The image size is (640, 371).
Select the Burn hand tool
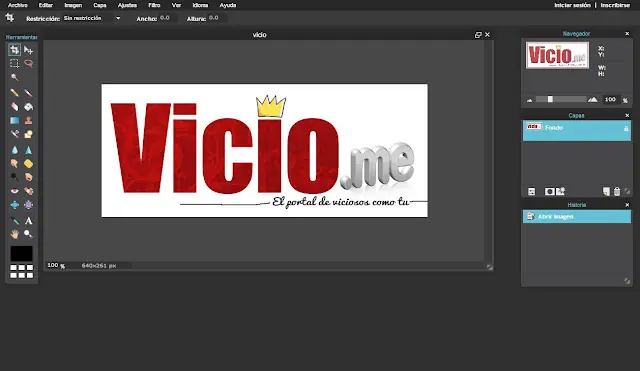click(28, 177)
